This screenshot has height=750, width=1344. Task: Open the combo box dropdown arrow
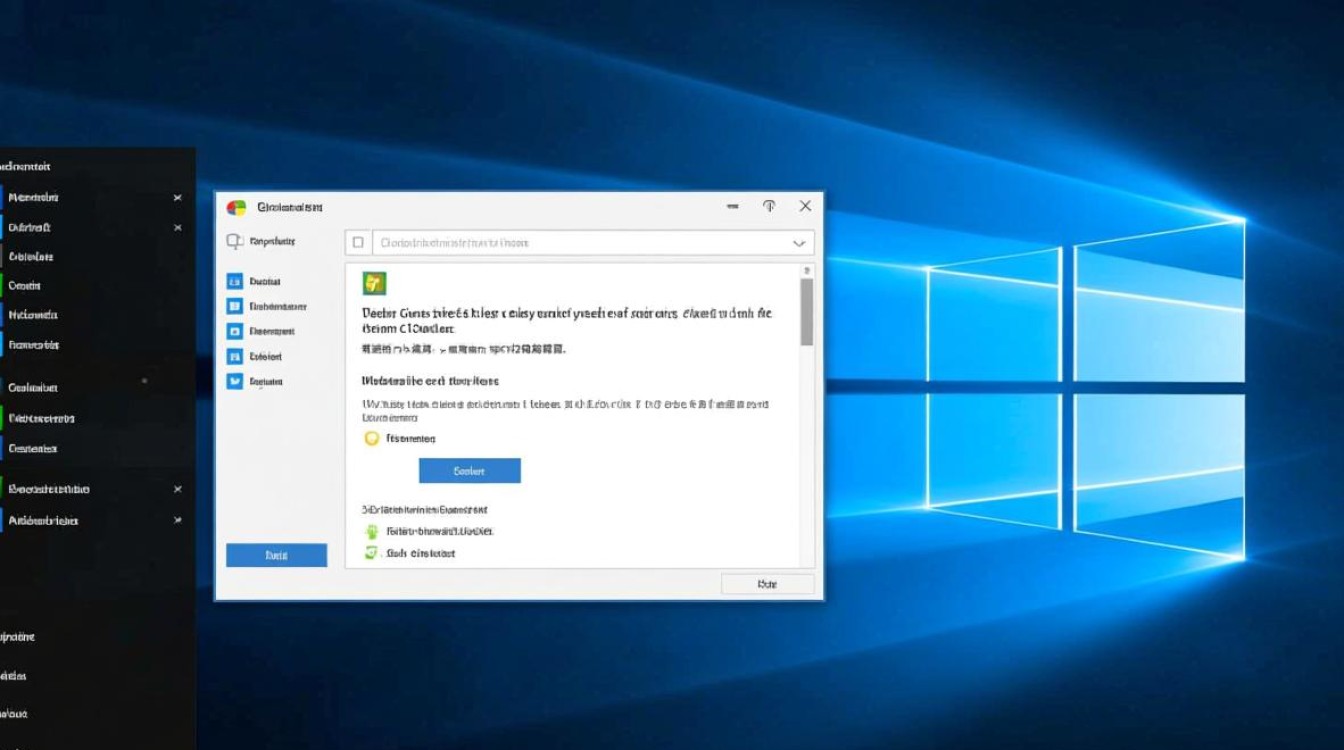(798, 242)
